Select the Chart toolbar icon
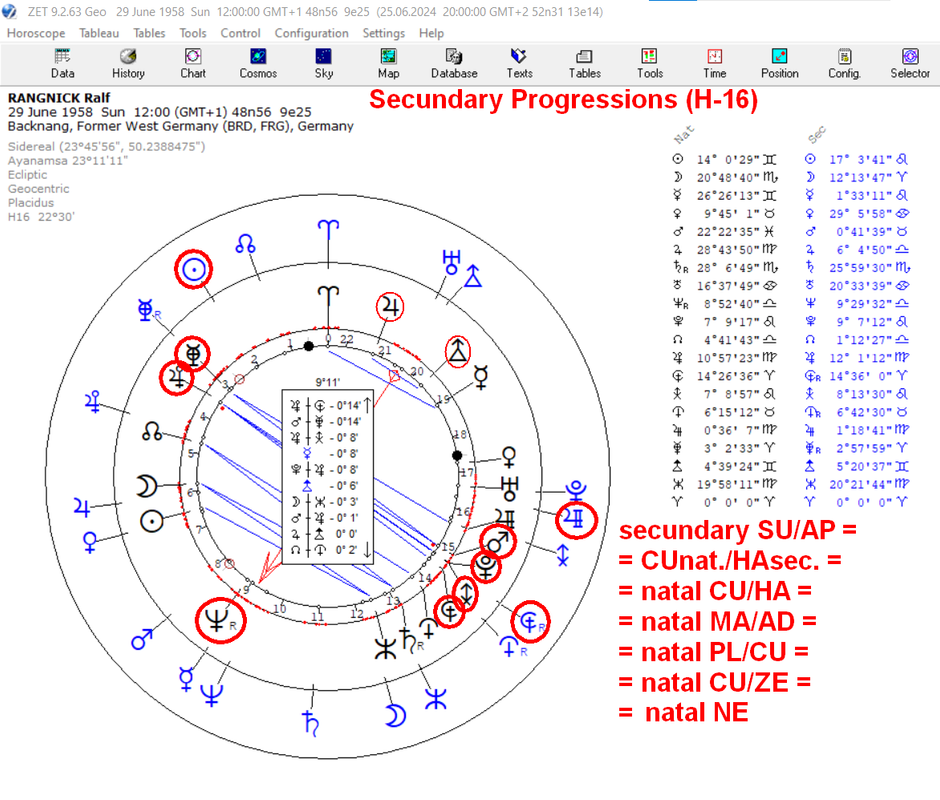The width and height of the screenshot is (940, 800). pyautogui.click(x=192, y=64)
